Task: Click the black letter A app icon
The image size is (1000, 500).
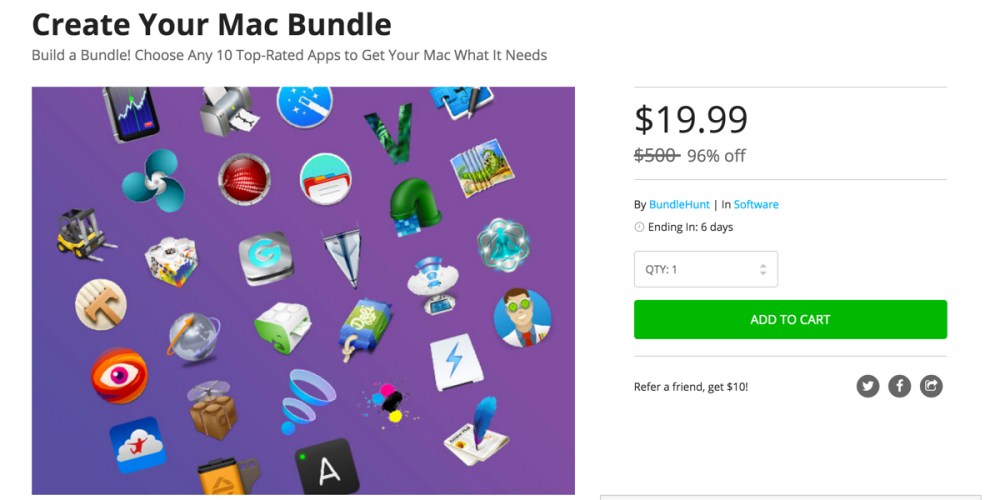Action: coord(326,467)
